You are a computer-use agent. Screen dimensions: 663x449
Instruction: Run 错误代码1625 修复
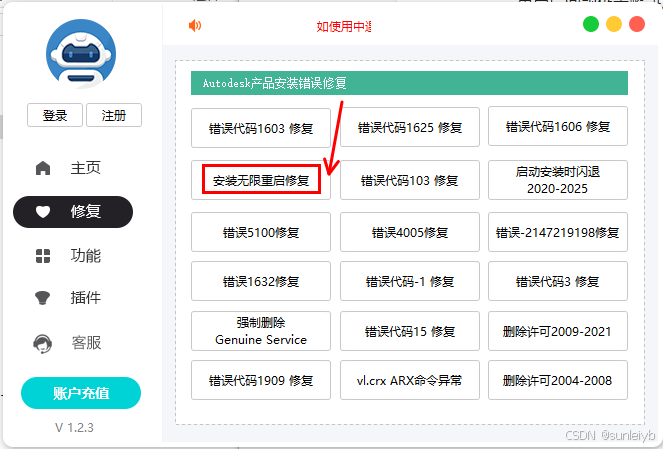(410, 127)
